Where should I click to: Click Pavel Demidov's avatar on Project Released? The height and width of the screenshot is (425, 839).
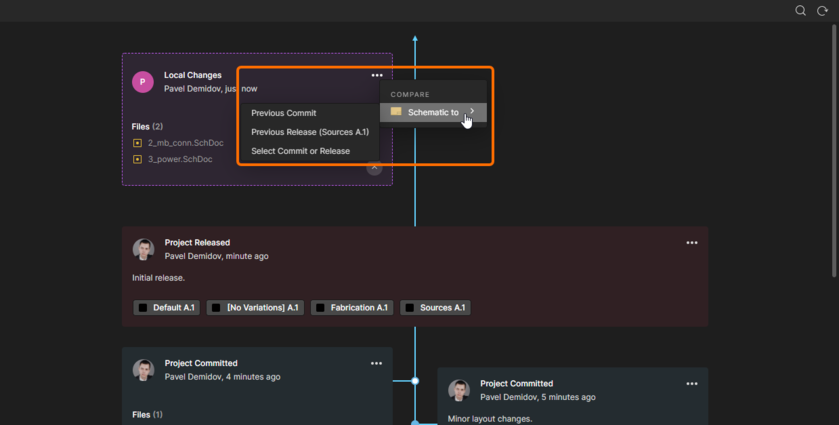point(143,249)
